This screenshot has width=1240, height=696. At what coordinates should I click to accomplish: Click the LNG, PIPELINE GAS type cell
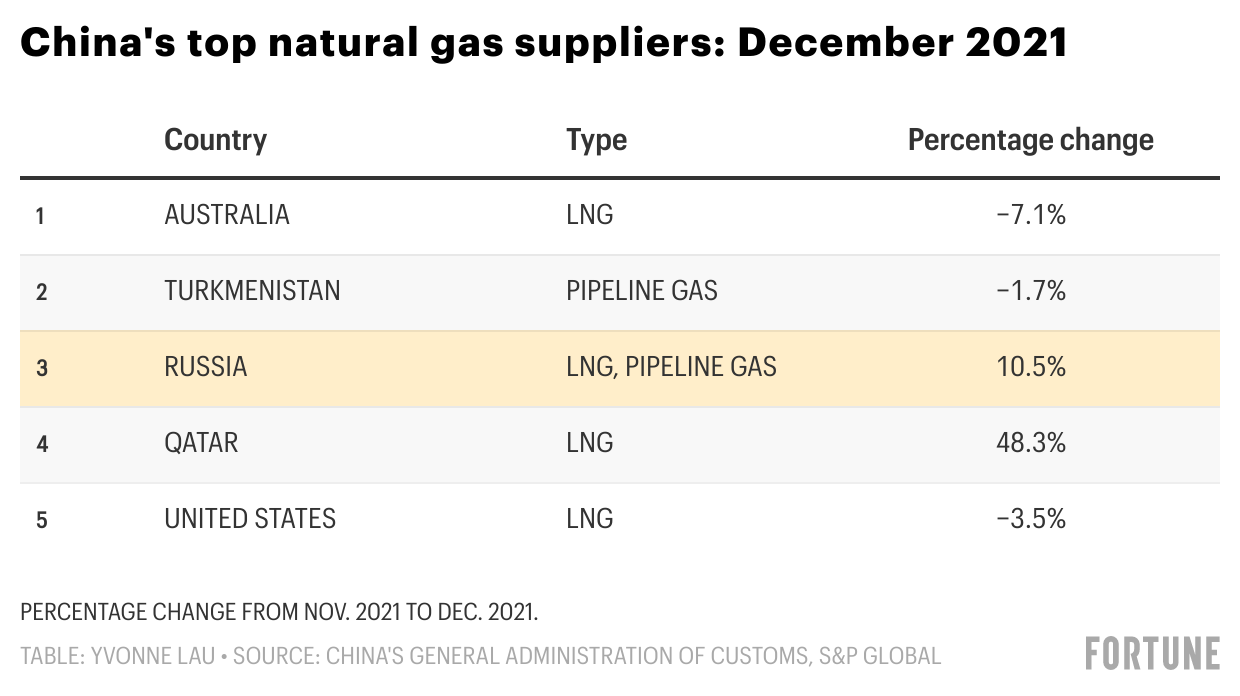(x=671, y=367)
